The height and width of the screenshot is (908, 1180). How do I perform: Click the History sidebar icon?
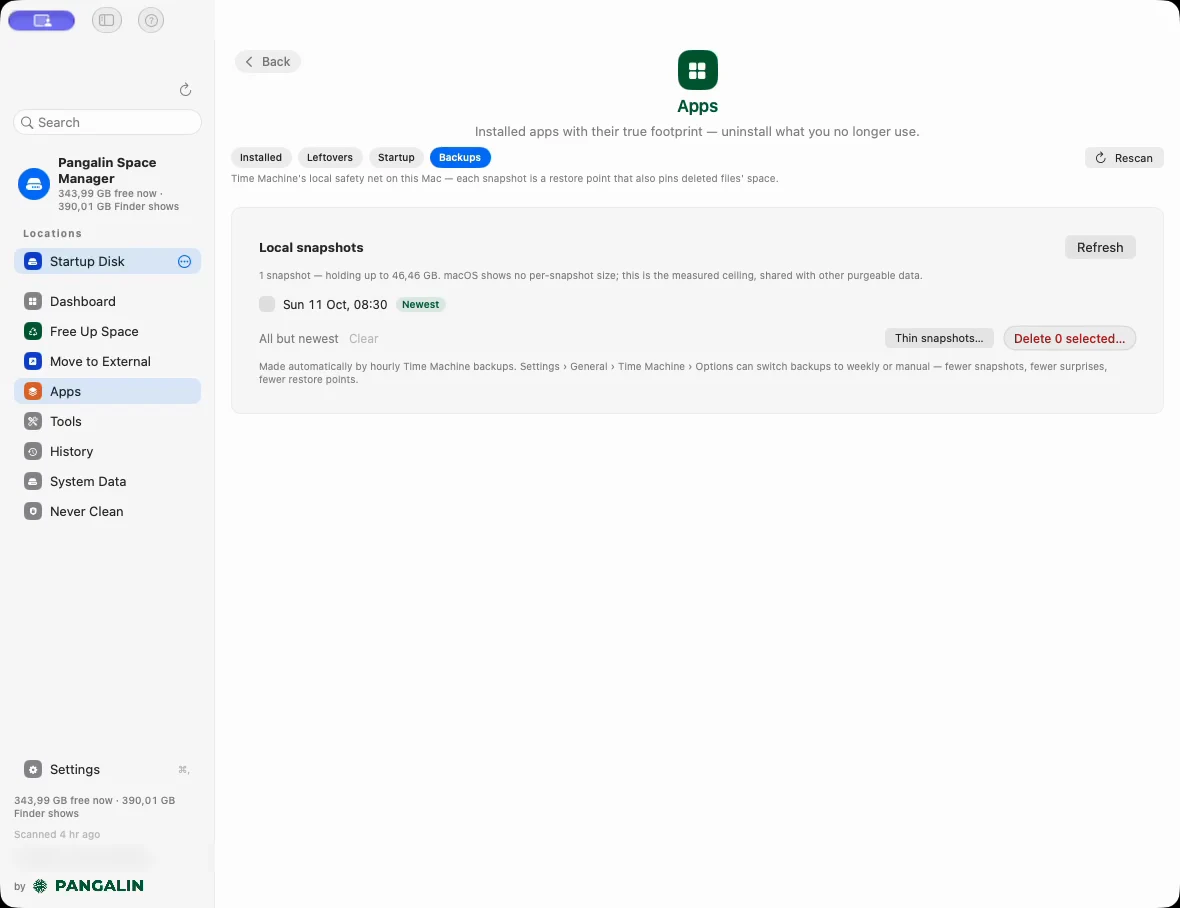coord(32,451)
